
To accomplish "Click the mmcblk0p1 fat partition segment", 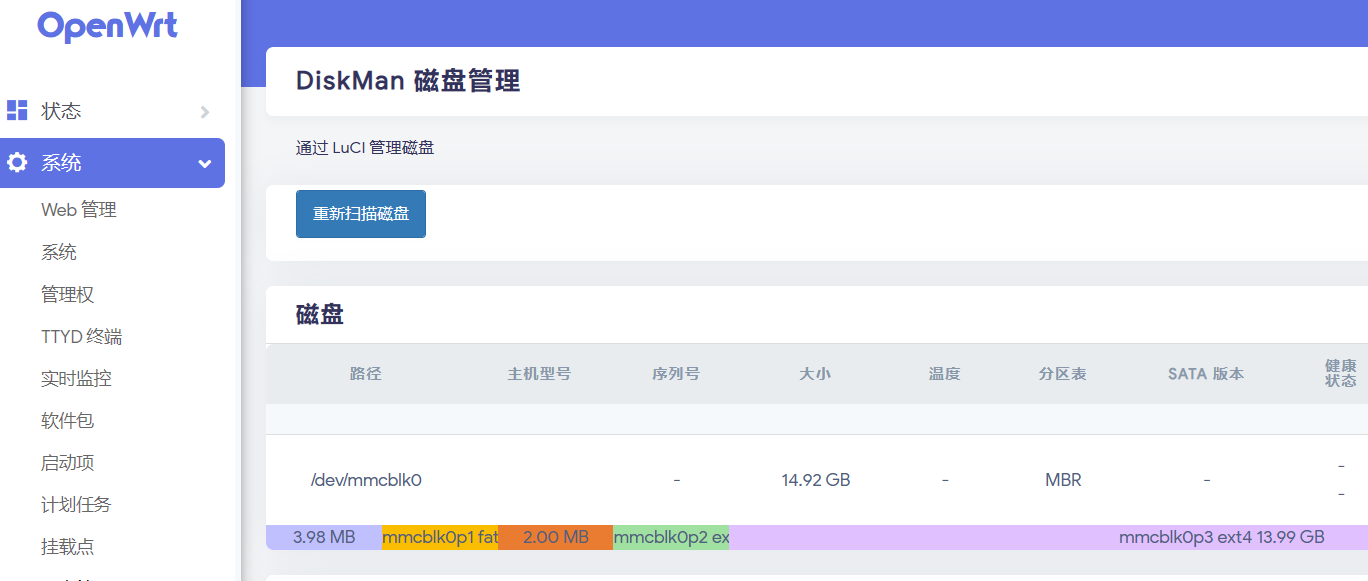I will (441, 537).
